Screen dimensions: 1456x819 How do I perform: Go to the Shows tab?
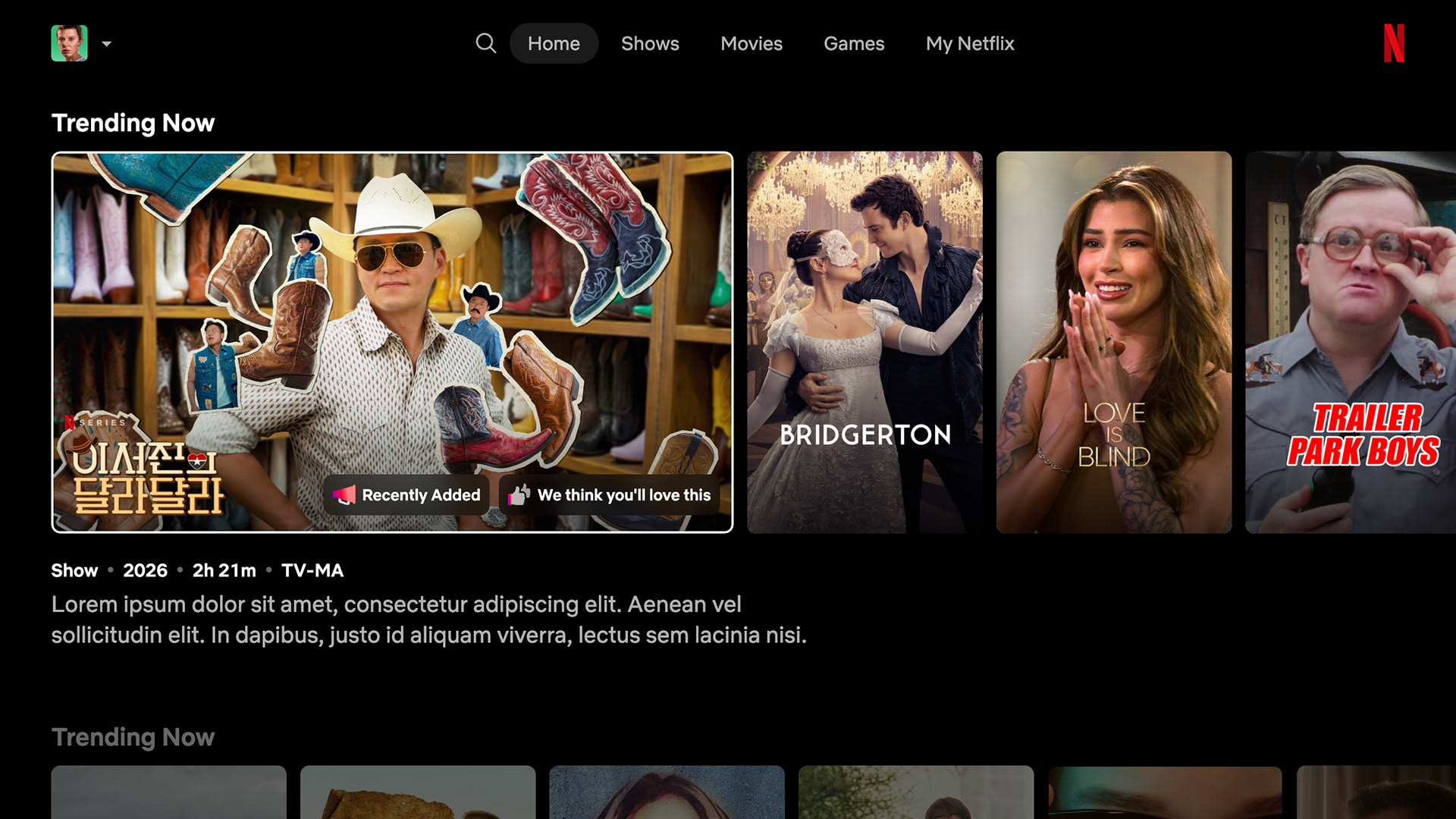pyautogui.click(x=650, y=43)
